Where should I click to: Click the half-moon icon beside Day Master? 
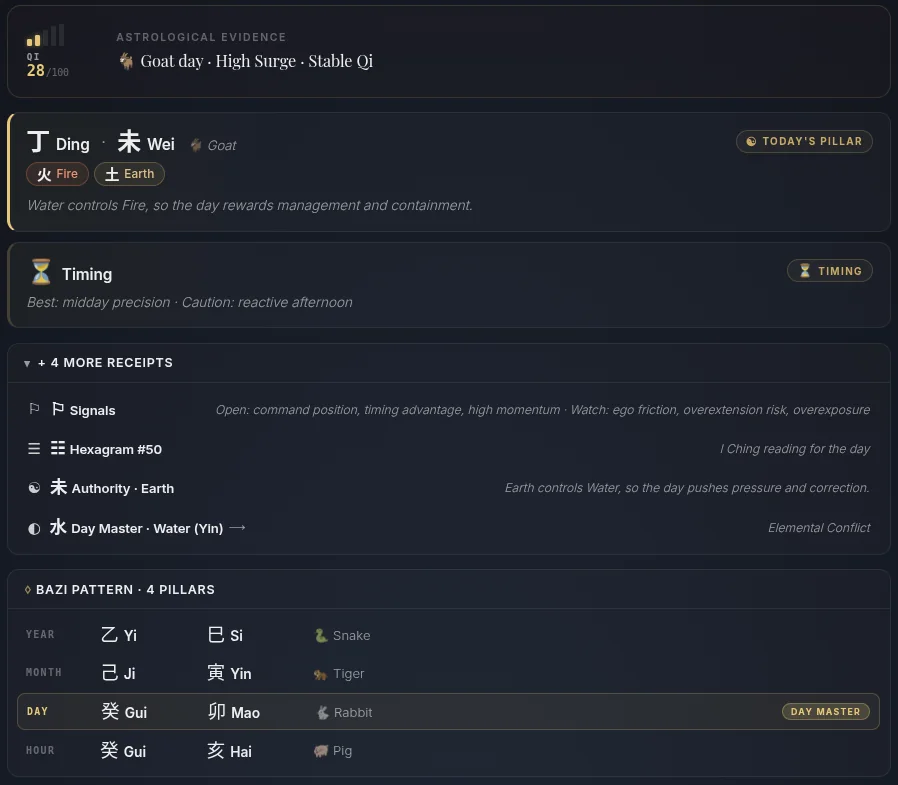(34, 528)
